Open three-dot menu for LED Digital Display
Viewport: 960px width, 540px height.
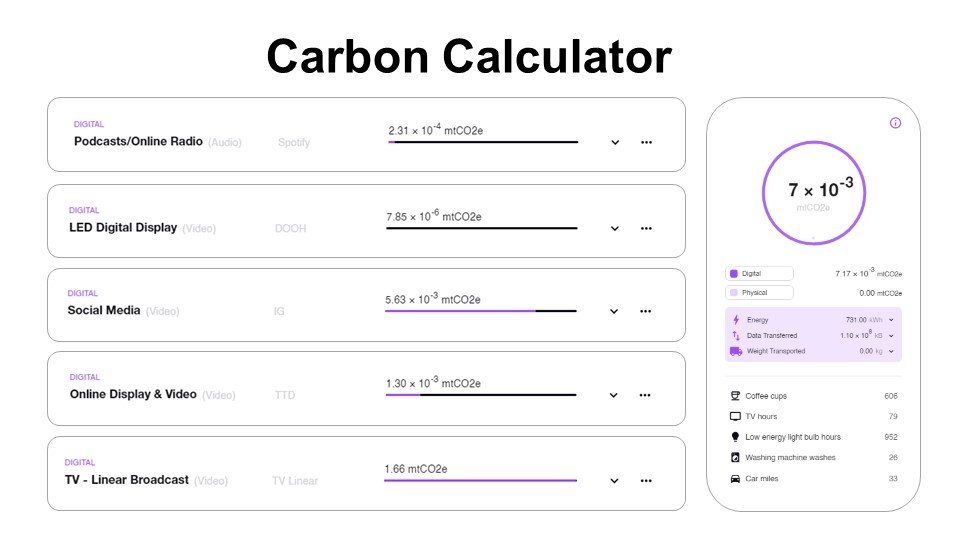[646, 228]
